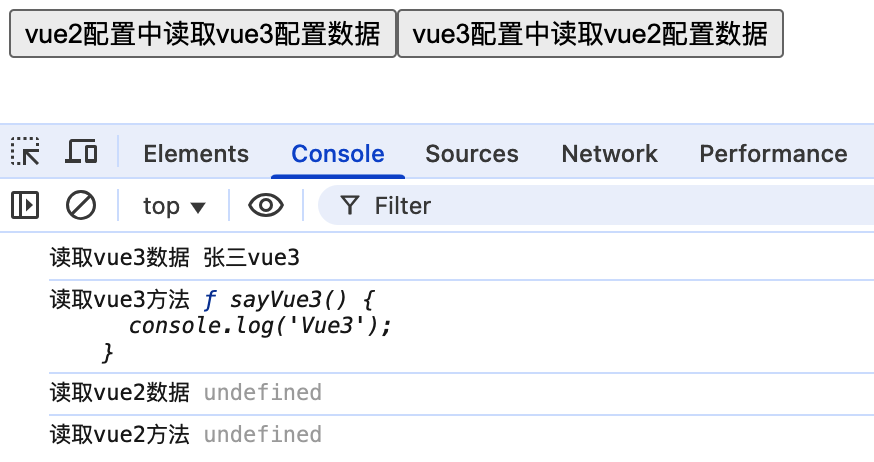Select the Console tab
The height and width of the screenshot is (462, 874).
point(338,154)
